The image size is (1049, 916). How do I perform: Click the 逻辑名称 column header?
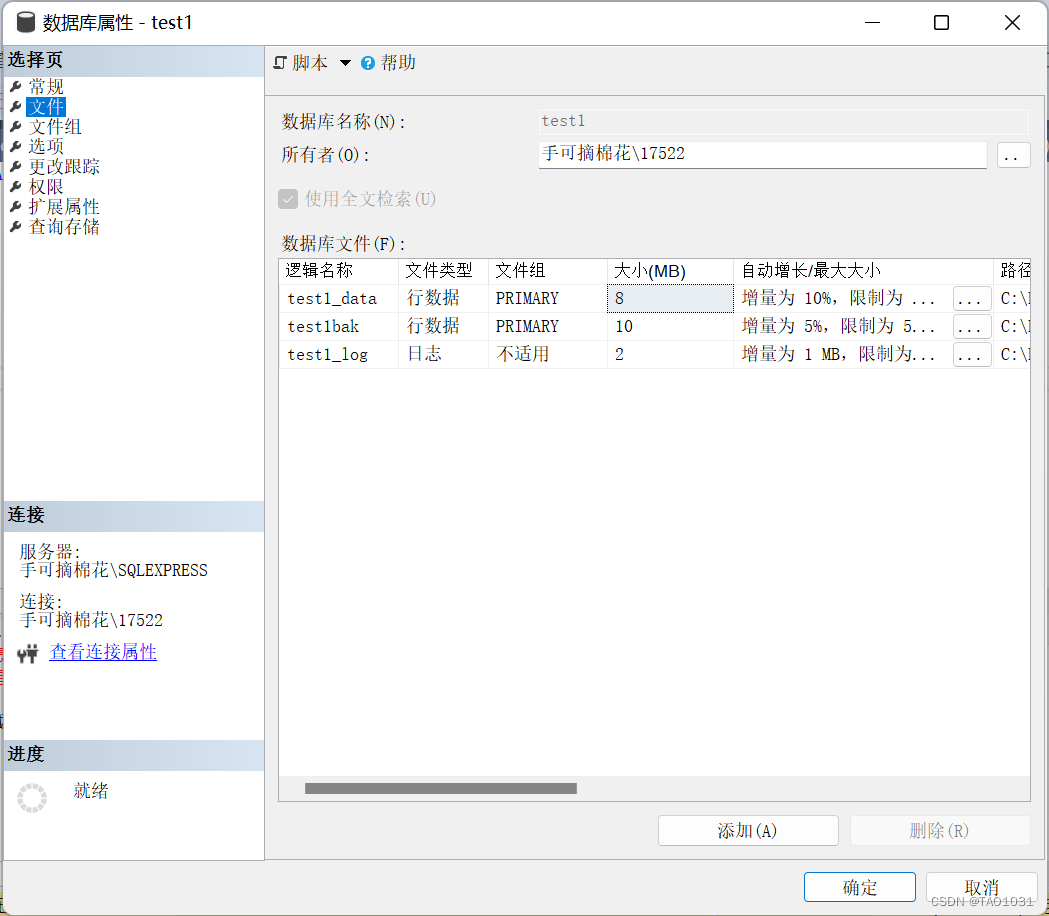[339, 271]
